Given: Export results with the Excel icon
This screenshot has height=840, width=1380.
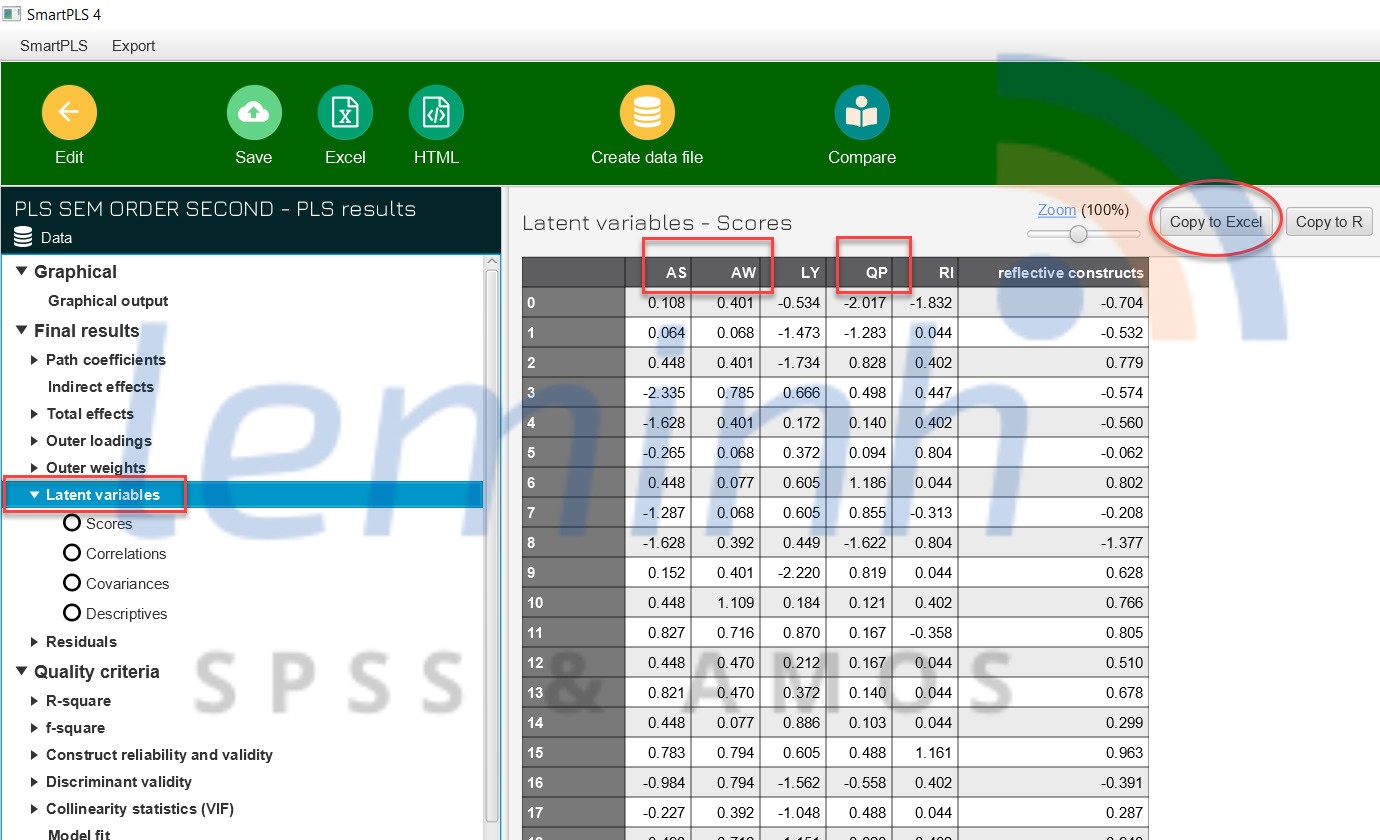Looking at the screenshot, I should [345, 113].
